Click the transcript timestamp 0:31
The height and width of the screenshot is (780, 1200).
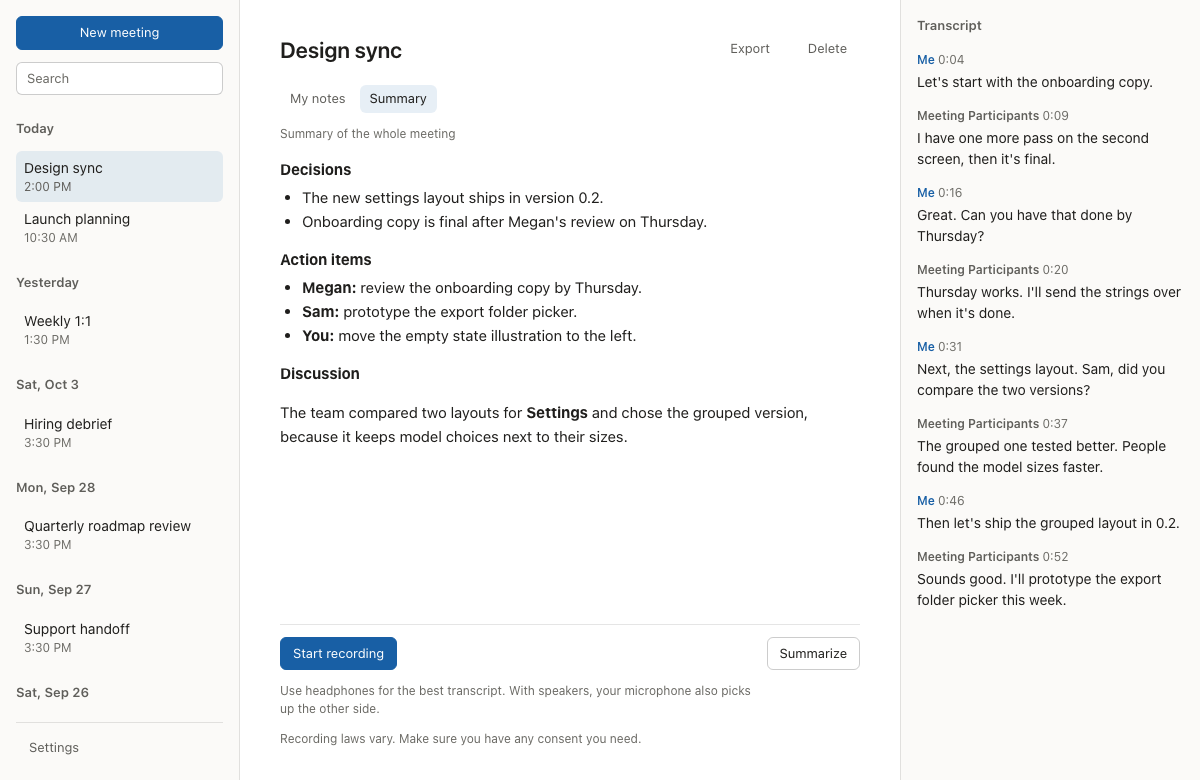click(950, 347)
